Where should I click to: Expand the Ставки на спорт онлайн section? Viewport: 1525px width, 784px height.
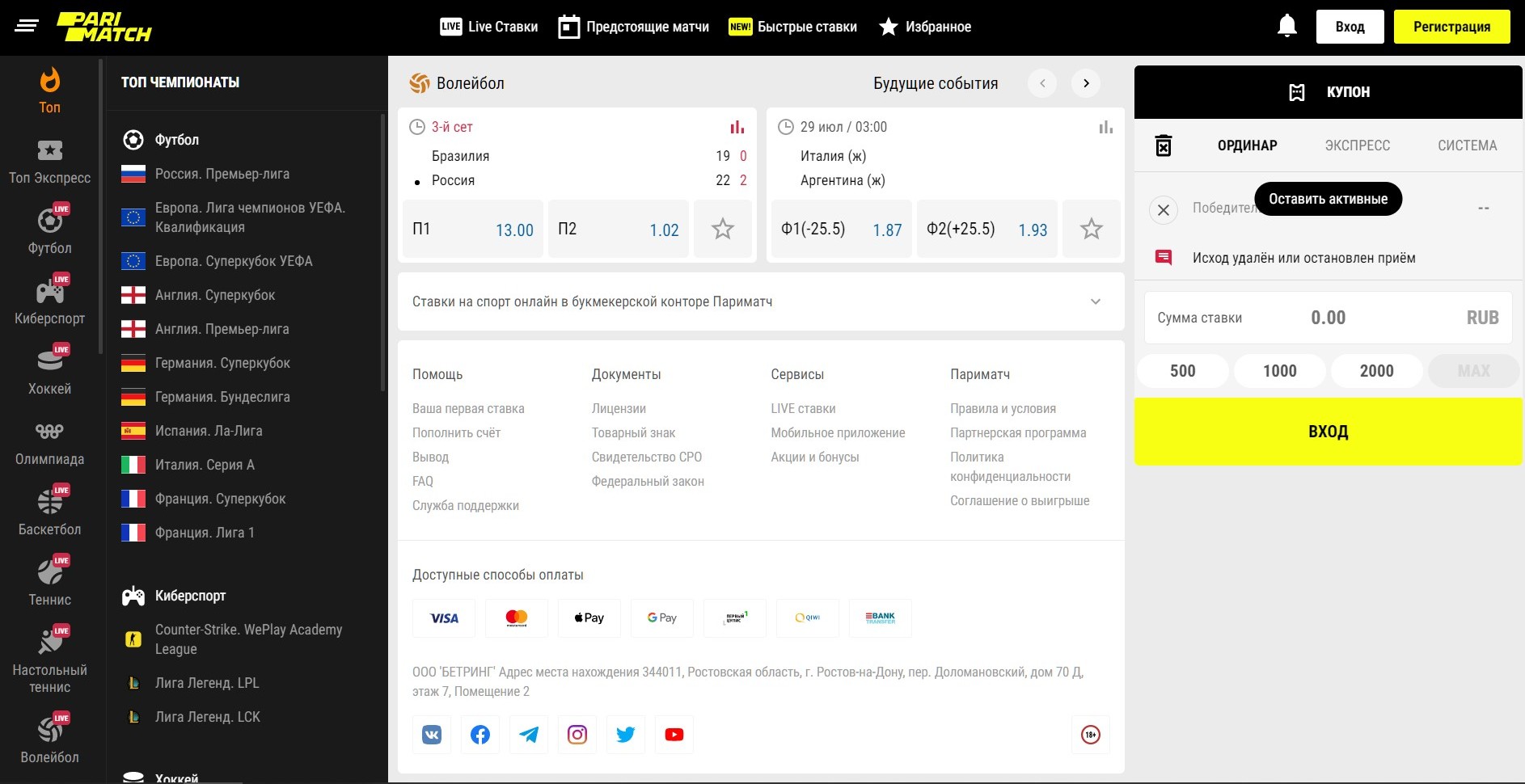[x=761, y=301]
